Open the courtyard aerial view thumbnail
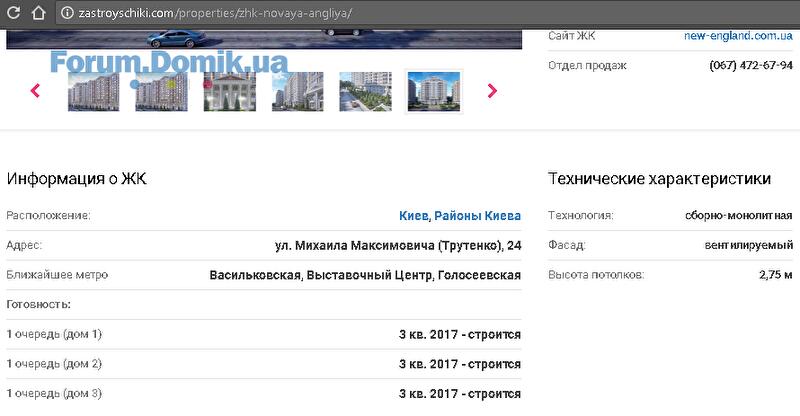 pos(365,91)
